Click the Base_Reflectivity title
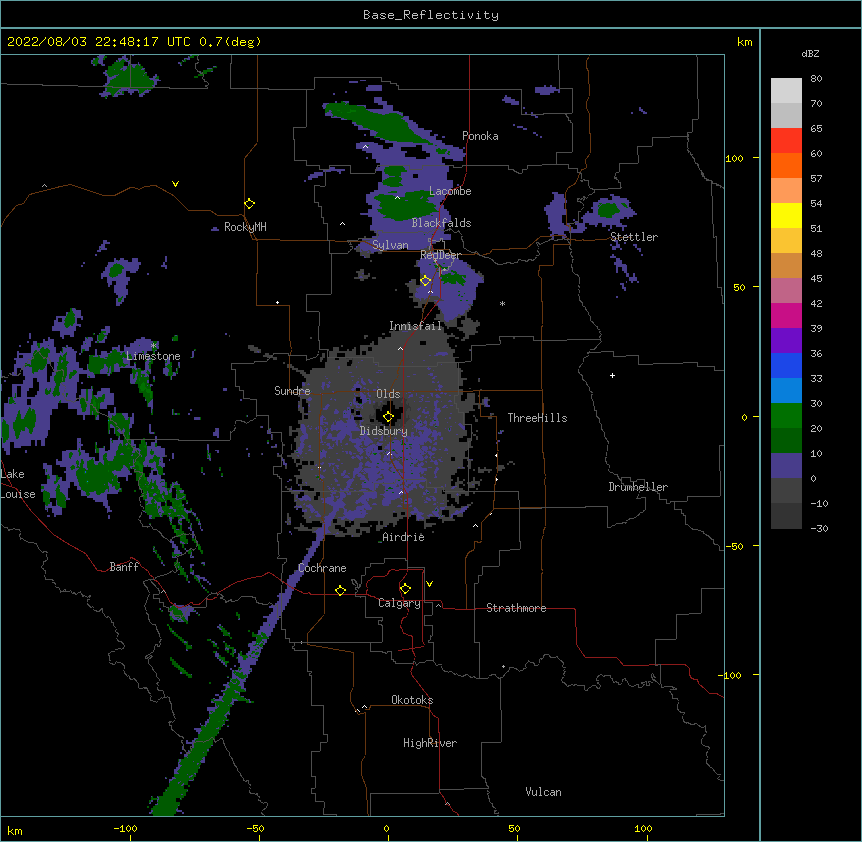This screenshot has height=842, width=862. tap(431, 15)
